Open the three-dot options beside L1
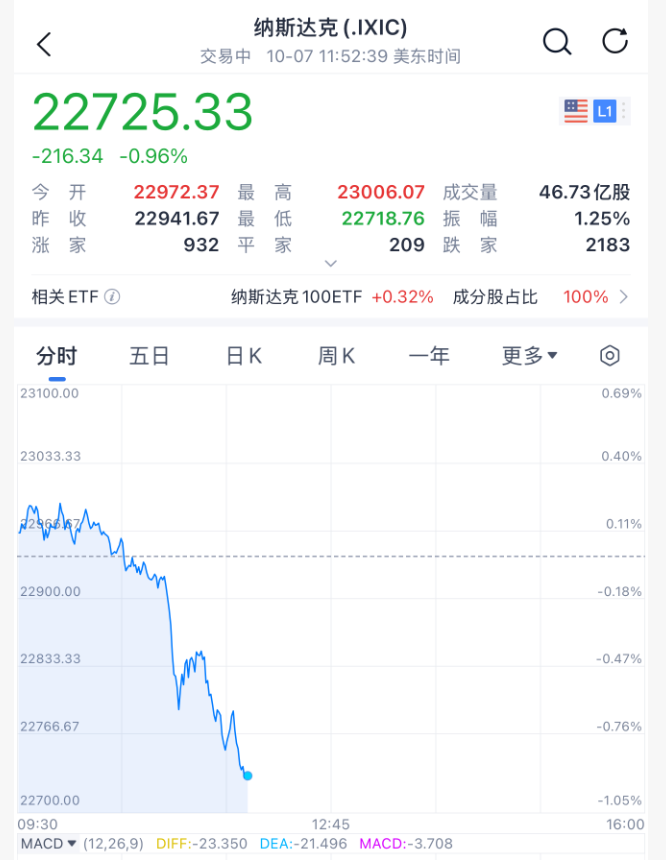Image resolution: width=666 pixels, height=860 pixels. 625,111
